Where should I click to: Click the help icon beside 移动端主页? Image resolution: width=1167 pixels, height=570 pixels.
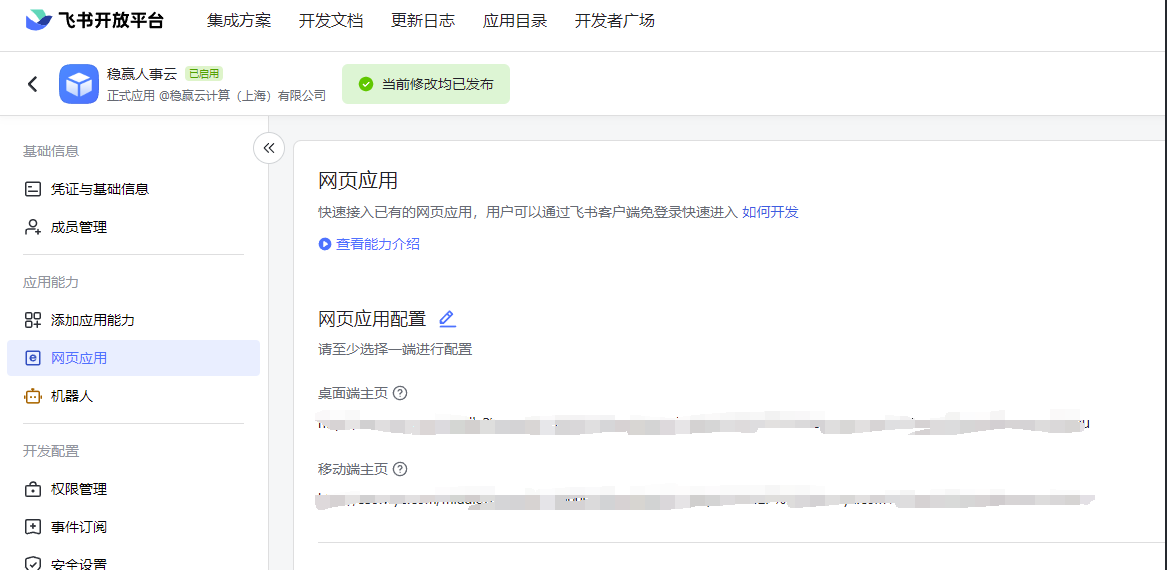(x=400, y=469)
